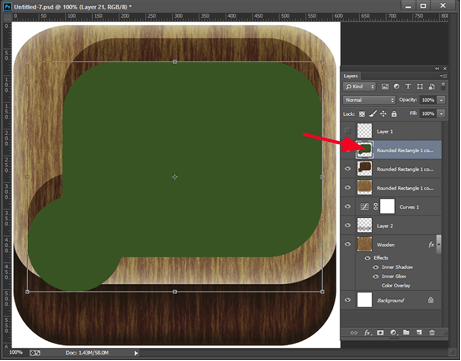Image resolution: width=461 pixels, height=361 pixels.
Task: Delete layer with trash icon
Action: (432, 333)
